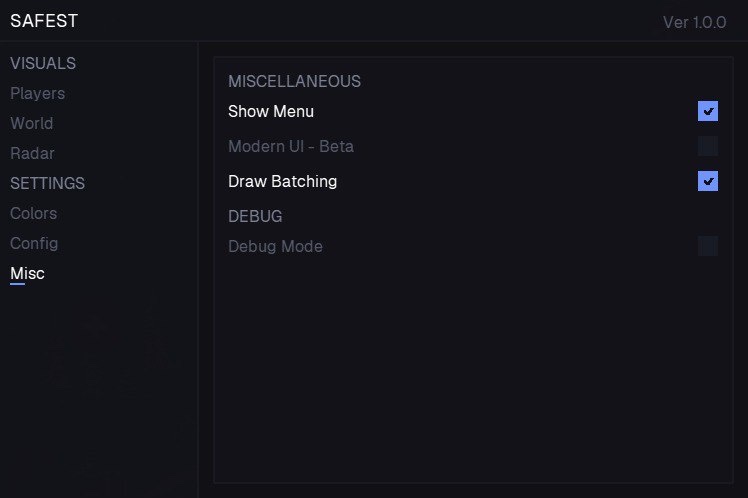Open the Config settings page

pos(34,243)
